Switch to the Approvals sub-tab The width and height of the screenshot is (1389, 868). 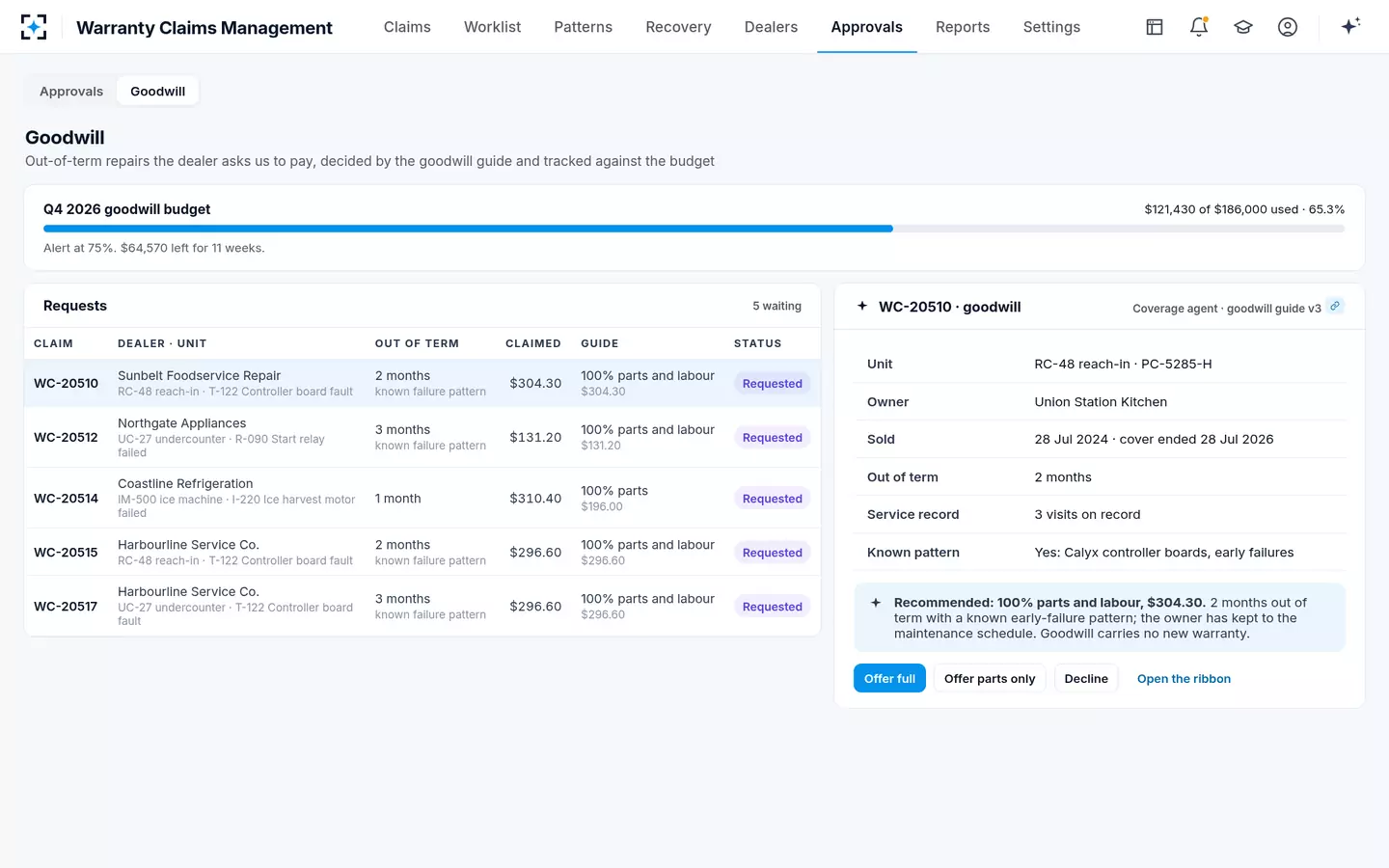[71, 92]
